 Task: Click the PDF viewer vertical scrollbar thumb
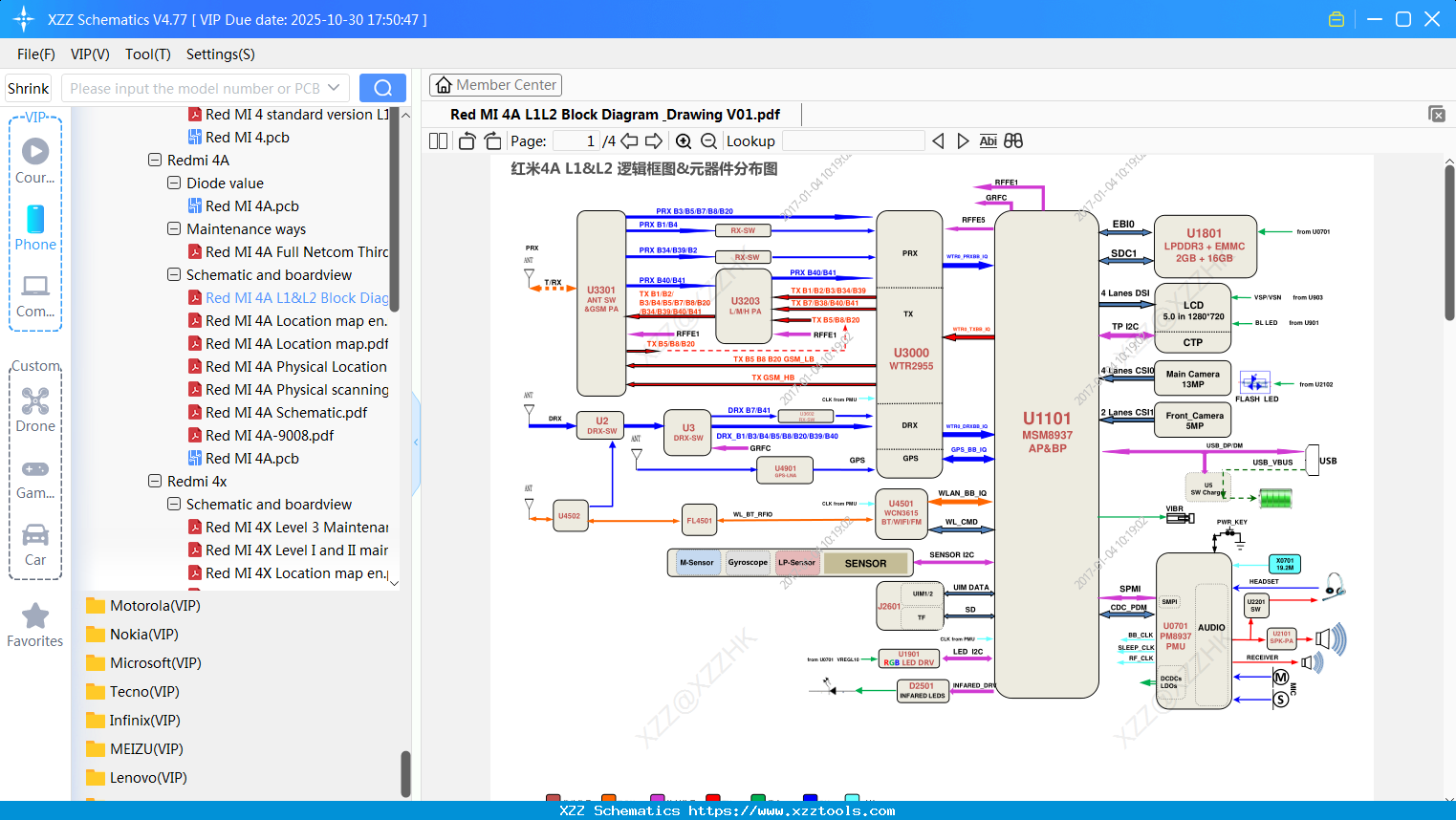(1449, 243)
